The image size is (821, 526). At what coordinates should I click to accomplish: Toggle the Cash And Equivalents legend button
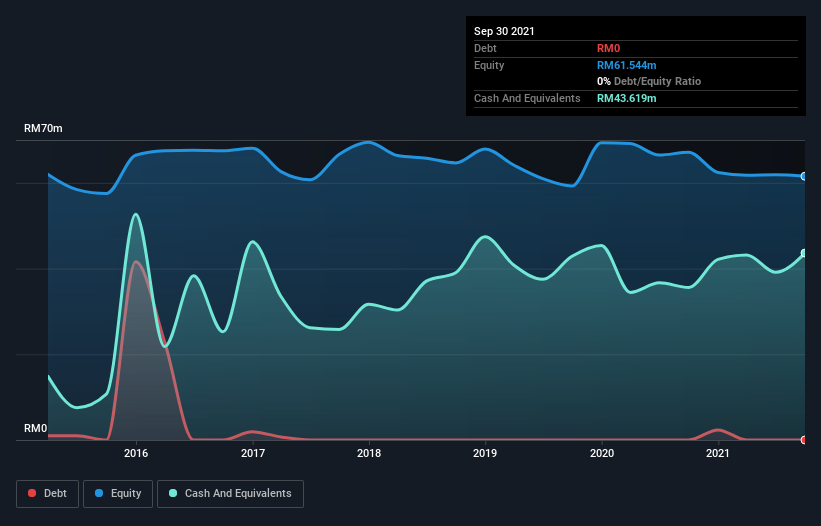(x=230, y=494)
